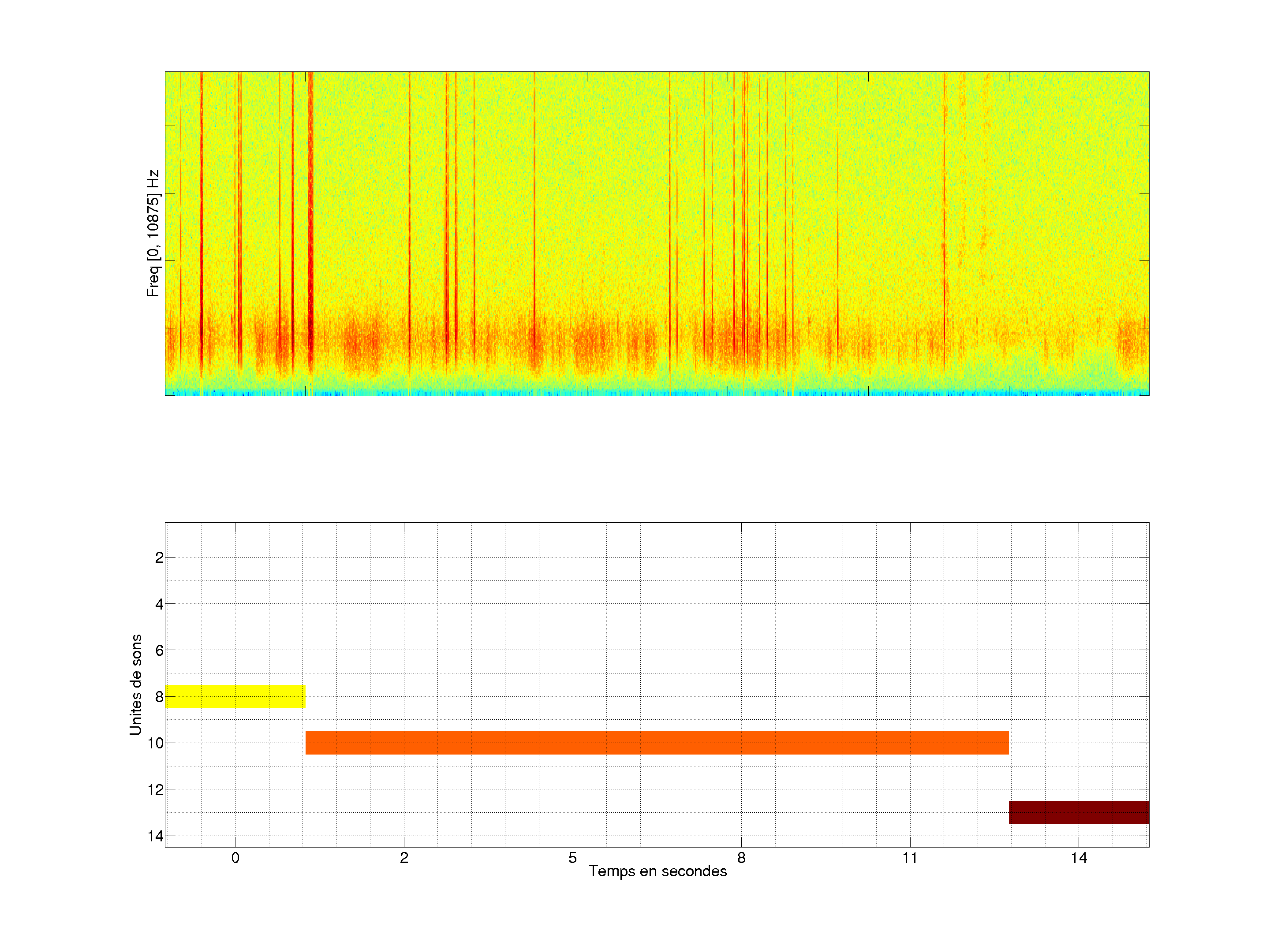Screen dimensions: 1270x952
Task: Click the x-axis tick label 14
Action: [x=1079, y=858]
